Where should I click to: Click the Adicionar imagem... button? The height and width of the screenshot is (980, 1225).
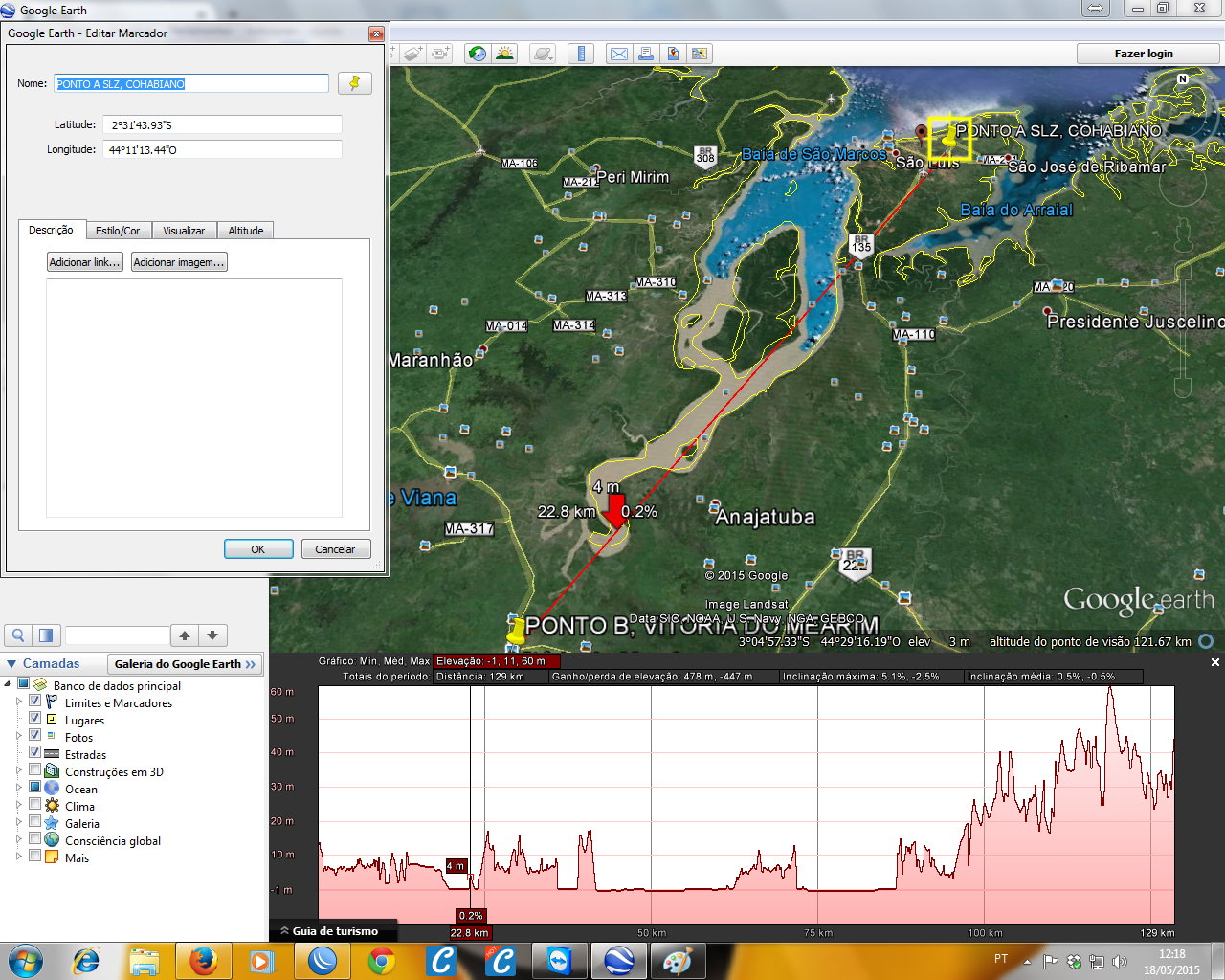179,262
